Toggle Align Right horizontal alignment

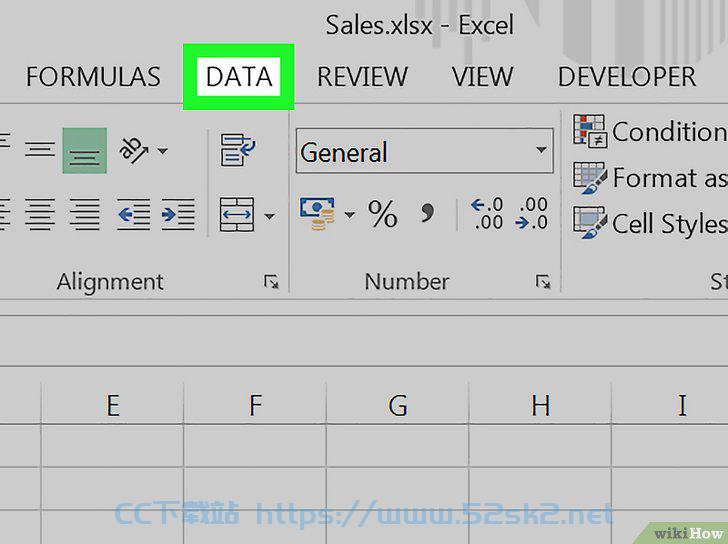coord(84,214)
